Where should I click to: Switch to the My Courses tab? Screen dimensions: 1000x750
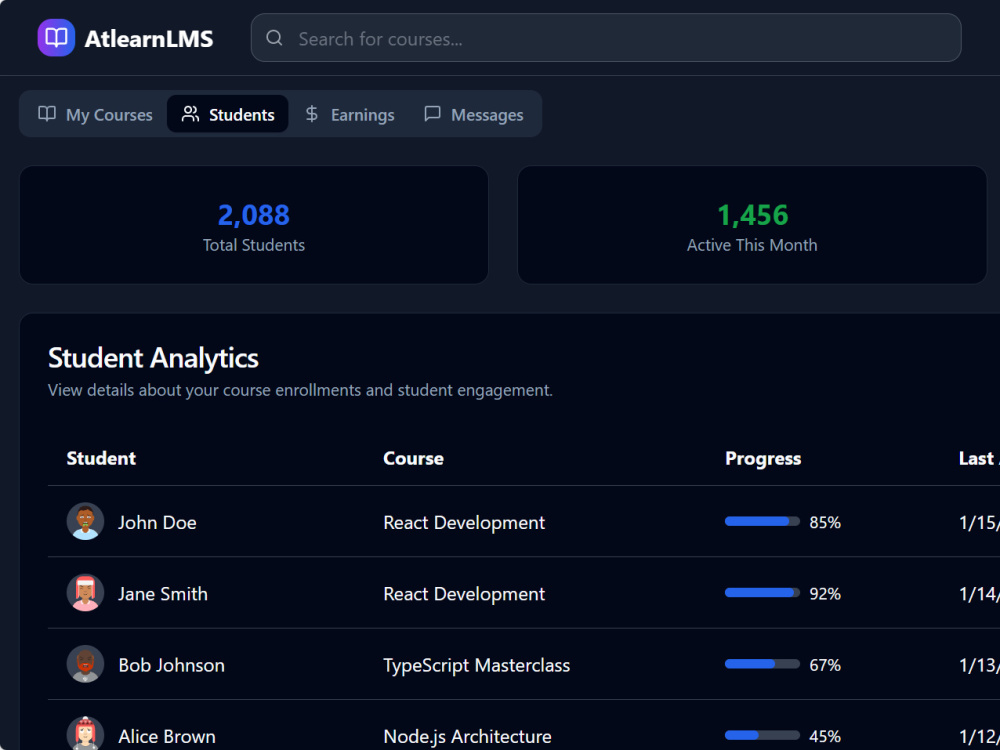pyautogui.click(x=95, y=114)
